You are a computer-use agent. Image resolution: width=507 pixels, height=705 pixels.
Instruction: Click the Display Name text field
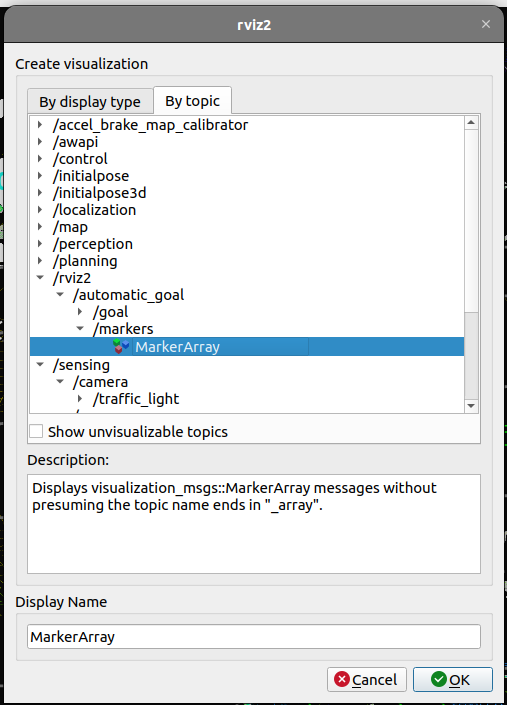pyautogui.click(x=254, y=637)
